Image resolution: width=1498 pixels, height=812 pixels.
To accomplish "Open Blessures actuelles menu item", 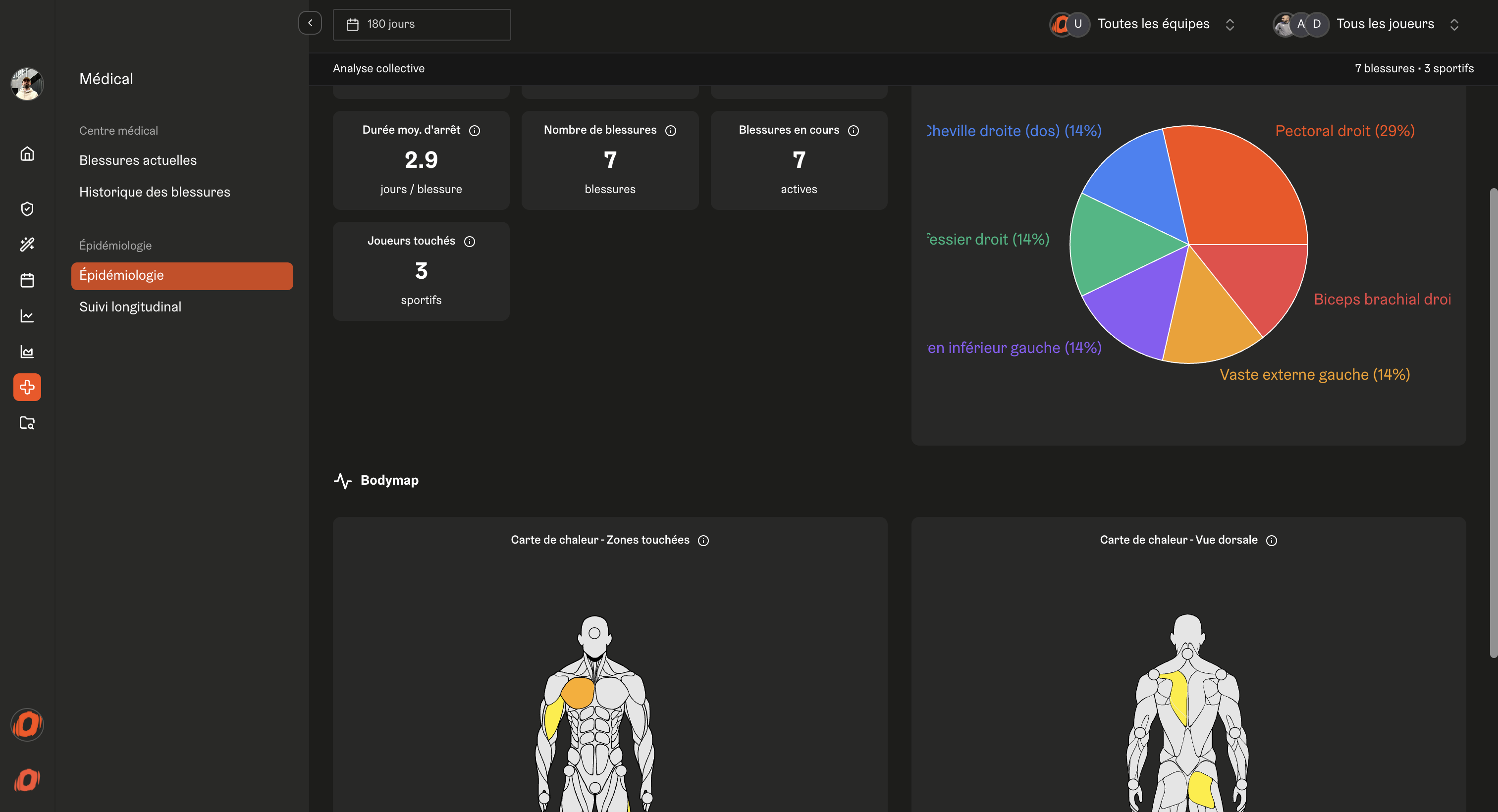I will (138, 160).
